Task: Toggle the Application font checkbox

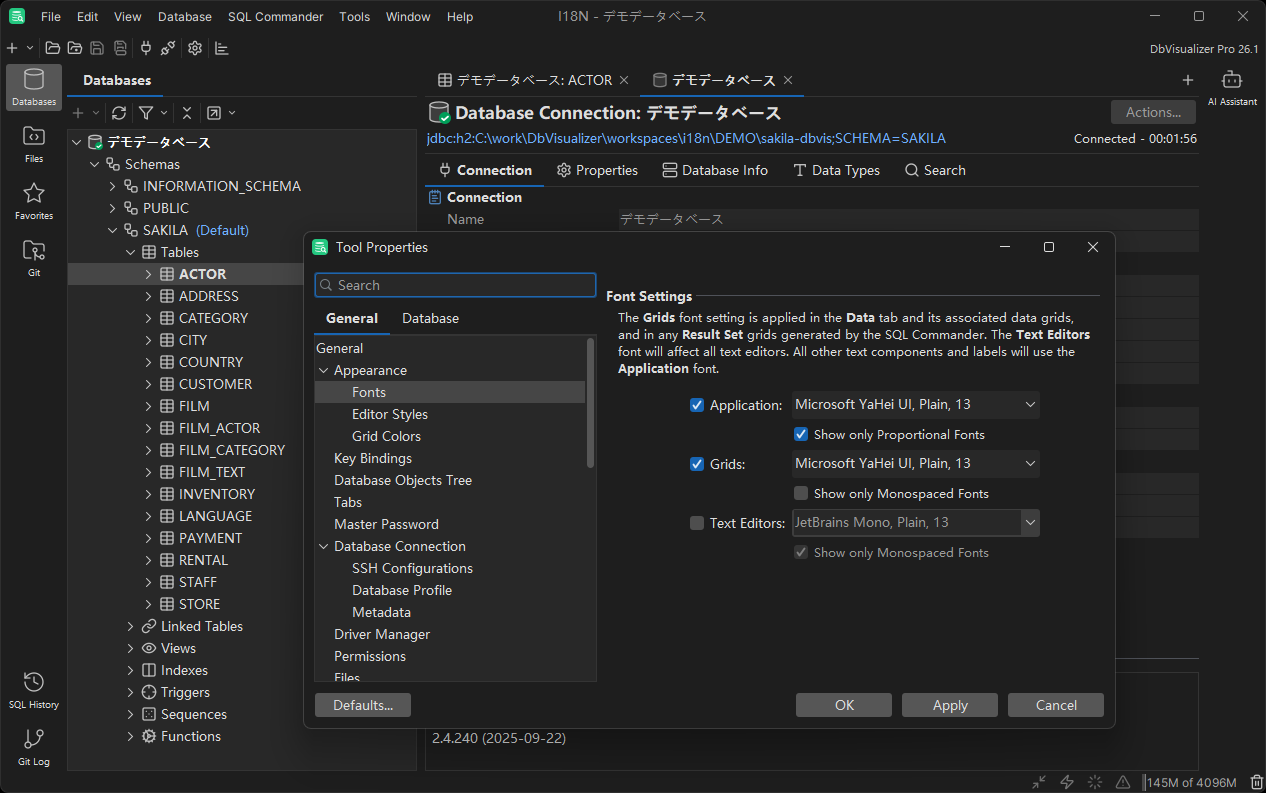Action: pos(697,405)
